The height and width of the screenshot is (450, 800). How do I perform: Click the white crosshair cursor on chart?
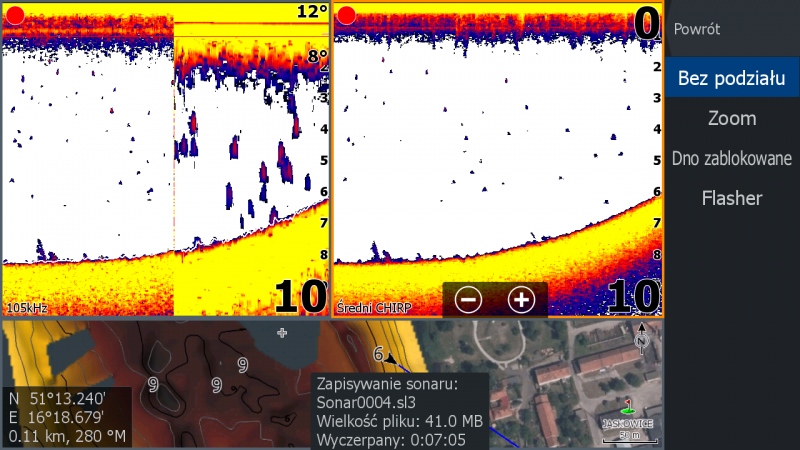coord(282,331)
